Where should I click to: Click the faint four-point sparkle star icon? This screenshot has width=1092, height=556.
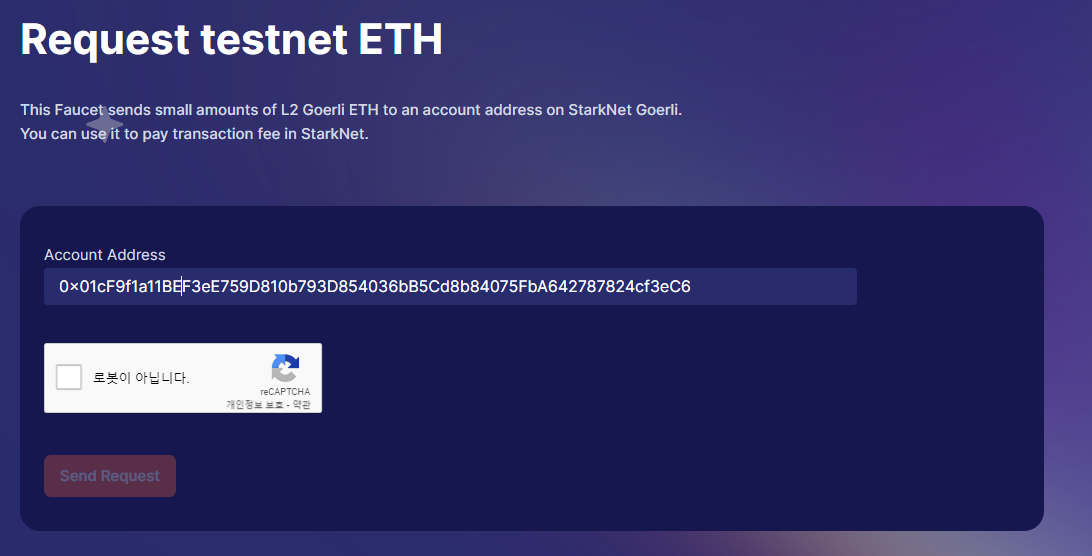coord(104,124)
